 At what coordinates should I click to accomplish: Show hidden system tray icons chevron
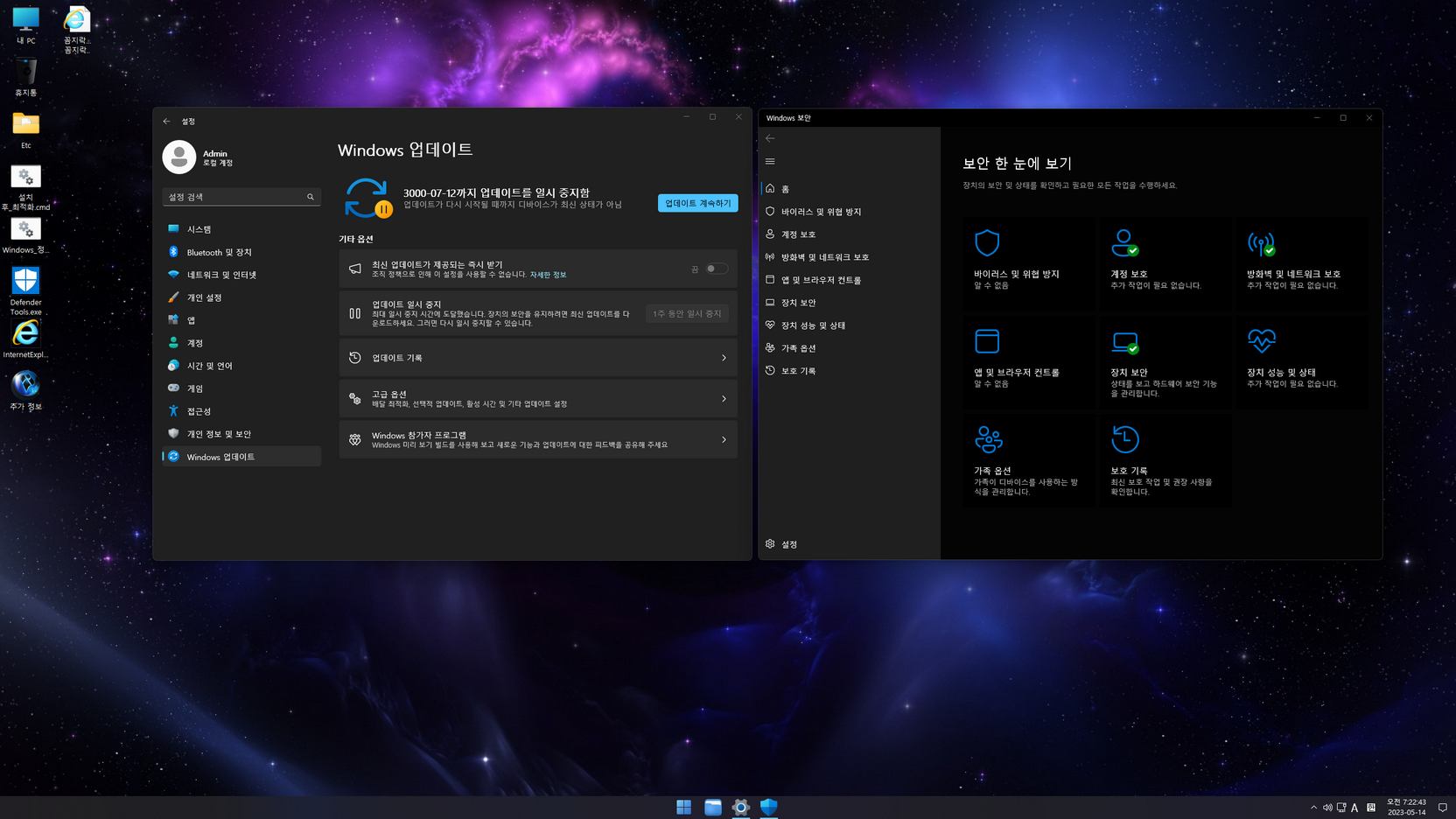click(1313, 808)
